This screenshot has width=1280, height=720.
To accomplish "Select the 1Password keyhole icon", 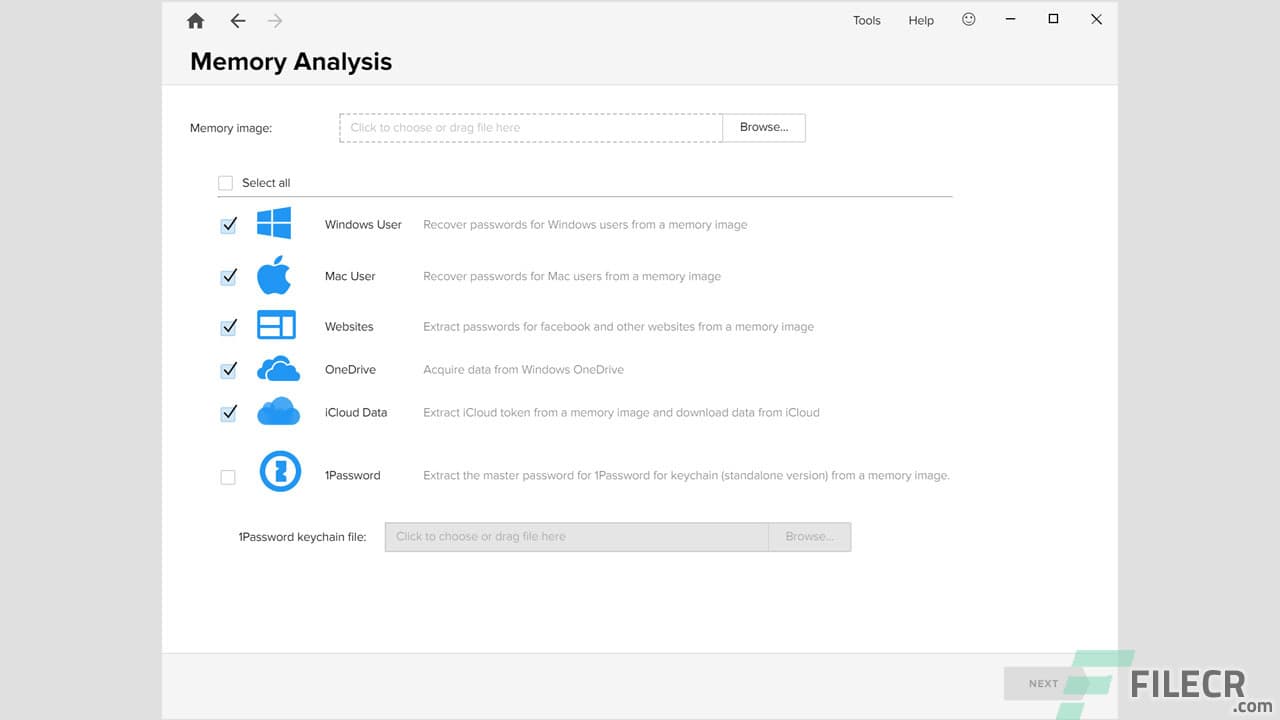I will (278, 471).
